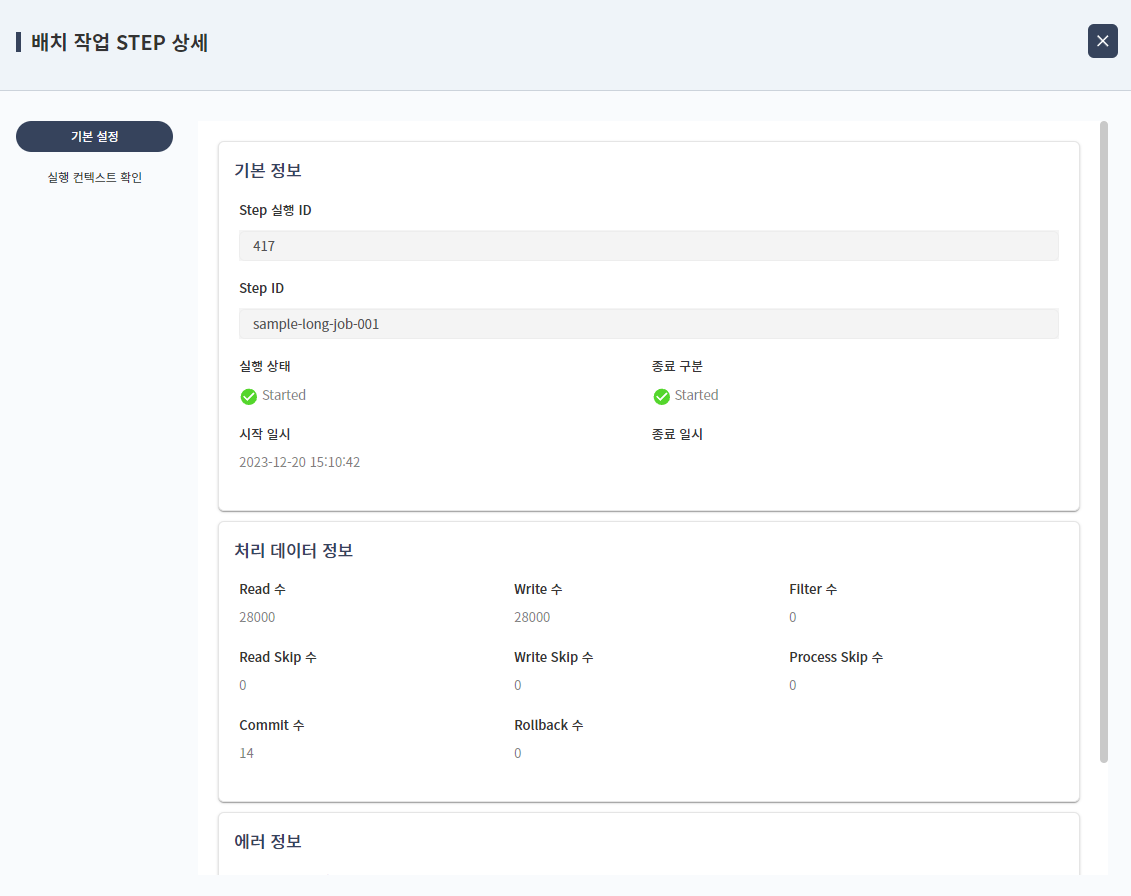Click the Write 수 value 28000
Viewport: 1131px width, 896px height.
(x=531, y=617)
